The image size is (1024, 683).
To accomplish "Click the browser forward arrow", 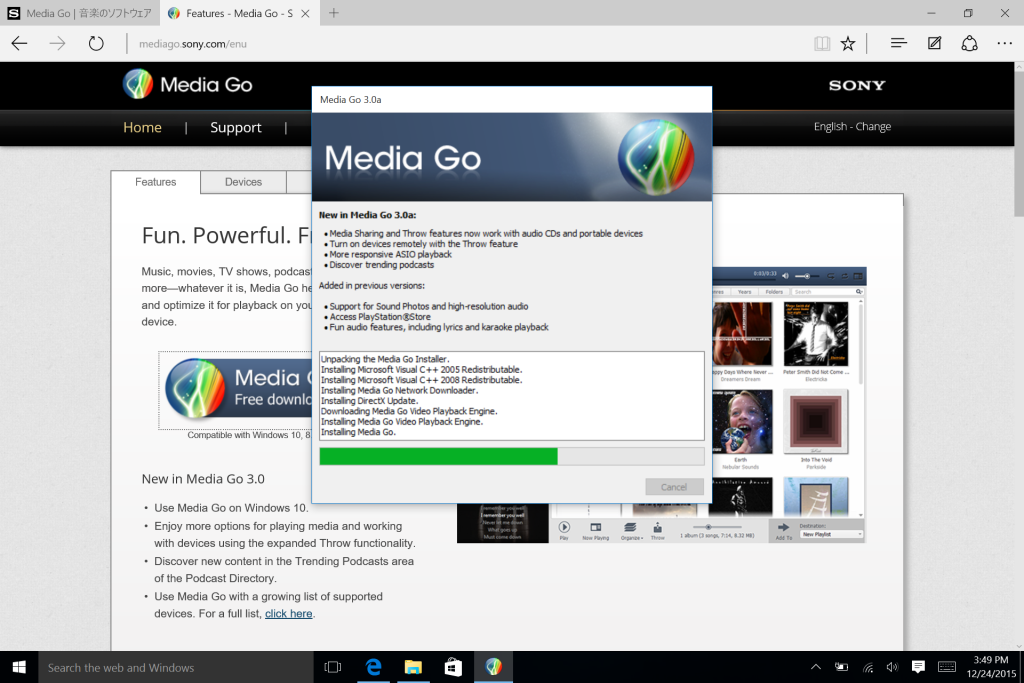I will click(x=57, y=44).
